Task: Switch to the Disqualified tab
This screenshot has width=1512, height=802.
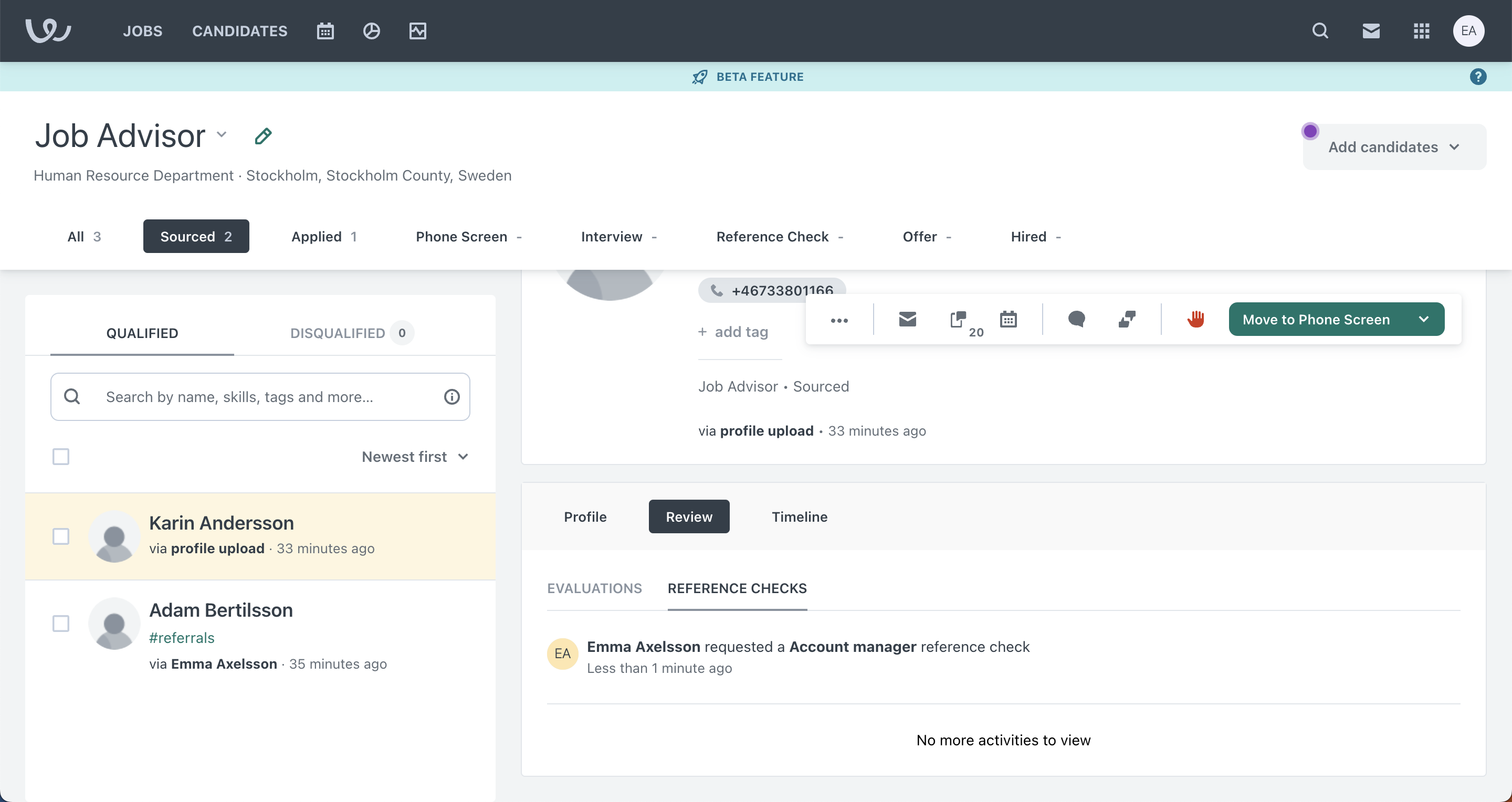Action: pyautogui.click(x=338, y=333)
